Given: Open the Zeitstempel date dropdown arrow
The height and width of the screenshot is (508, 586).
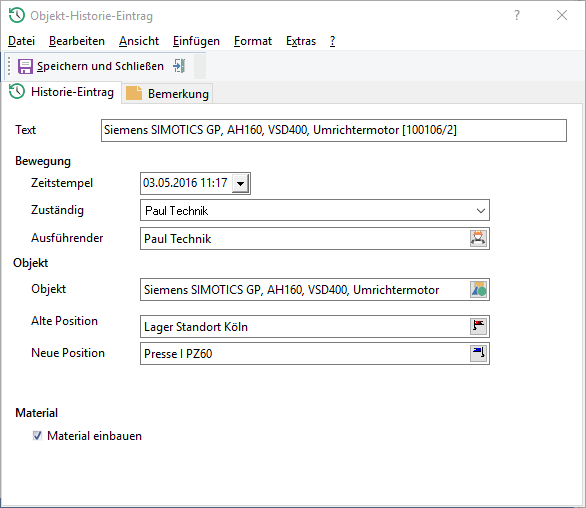Looking at the screenshot, I should click(x=240, y=184).
